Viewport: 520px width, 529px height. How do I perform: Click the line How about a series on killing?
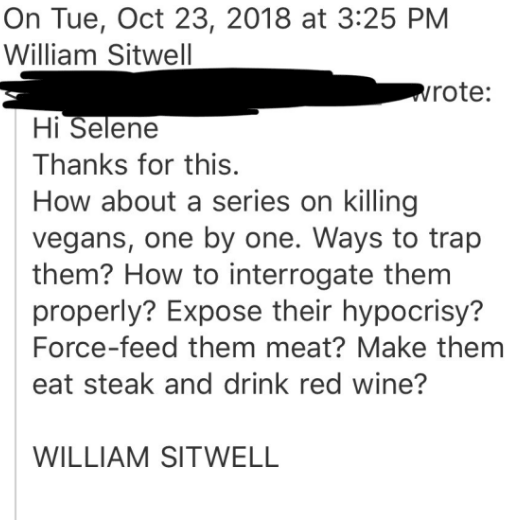225,202
